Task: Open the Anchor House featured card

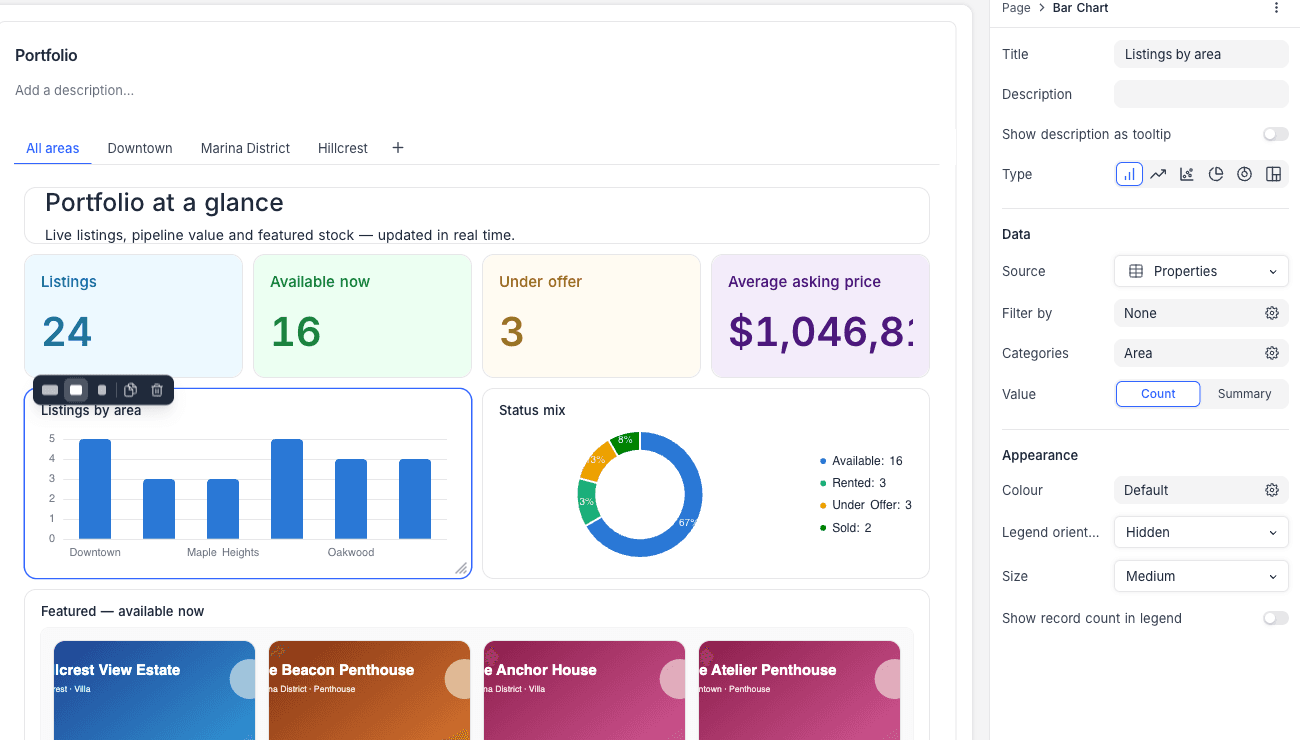Action: [584, 690]
